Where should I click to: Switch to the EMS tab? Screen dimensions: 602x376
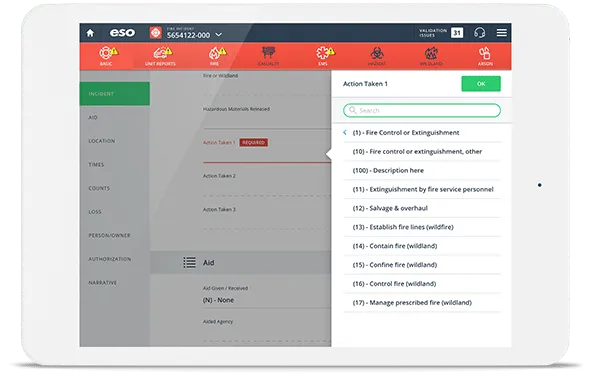(x=323, y=56)
